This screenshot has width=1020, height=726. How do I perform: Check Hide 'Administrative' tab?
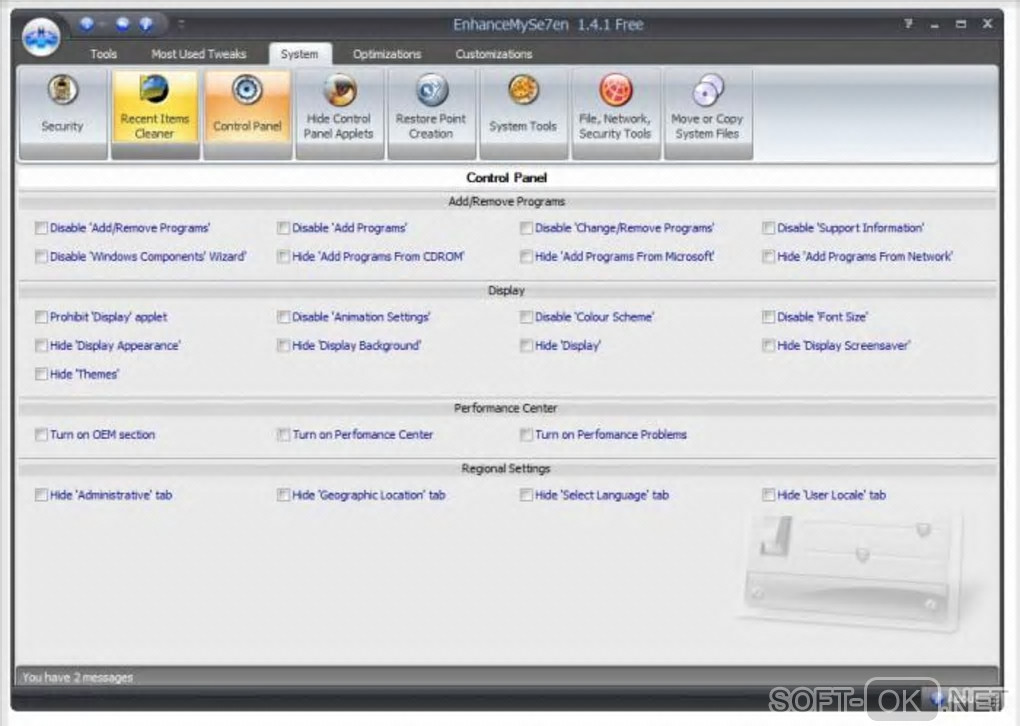tap(41, 495)
